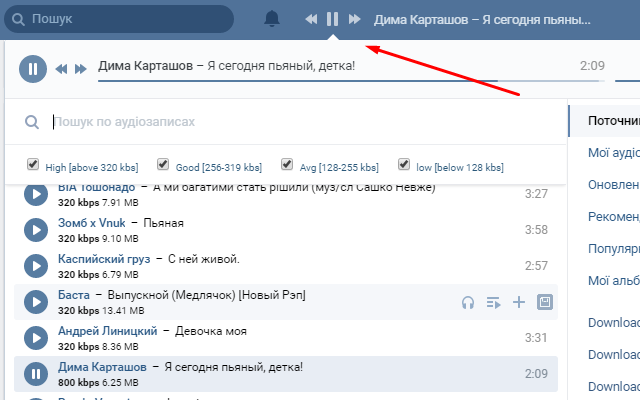
Task: Uncheck the High [above 320 kbs] filter
Action: tap(33, 164)
